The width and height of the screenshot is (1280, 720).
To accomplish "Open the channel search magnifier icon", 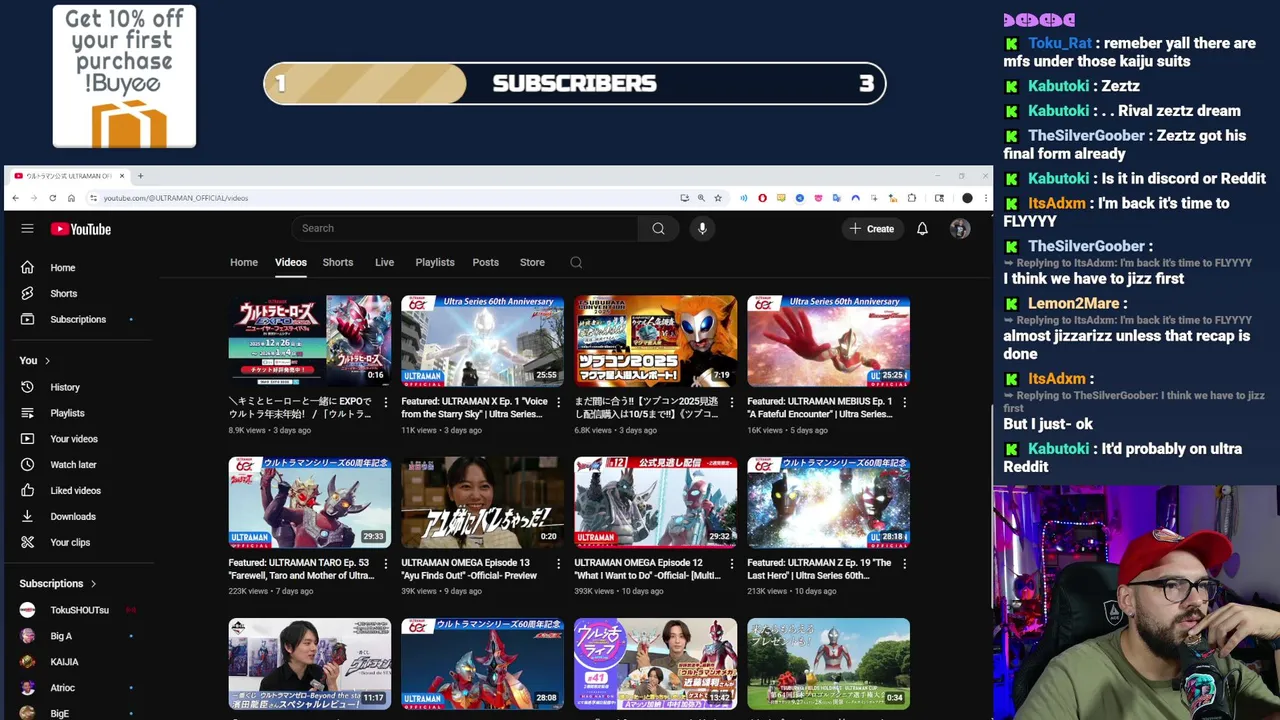I will tap(576, 263).
